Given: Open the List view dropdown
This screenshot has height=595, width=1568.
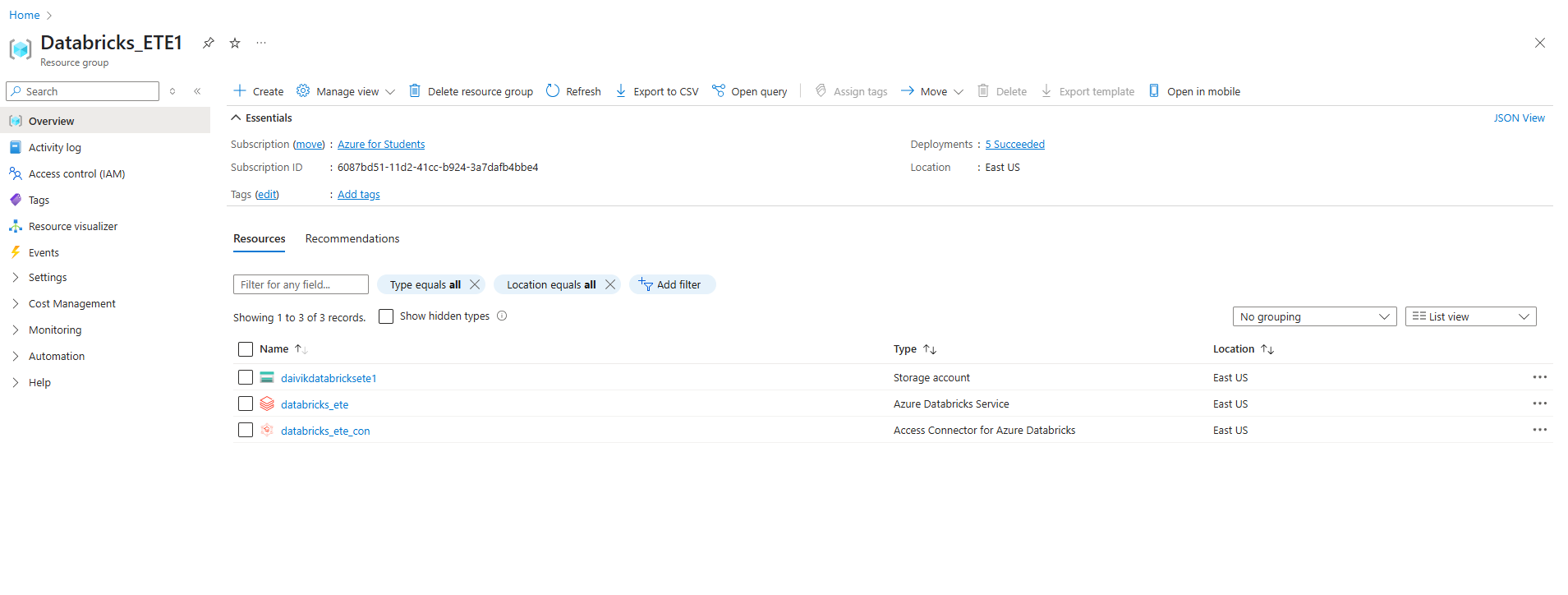Looking at the screenshot, I should coord(1470,316).
